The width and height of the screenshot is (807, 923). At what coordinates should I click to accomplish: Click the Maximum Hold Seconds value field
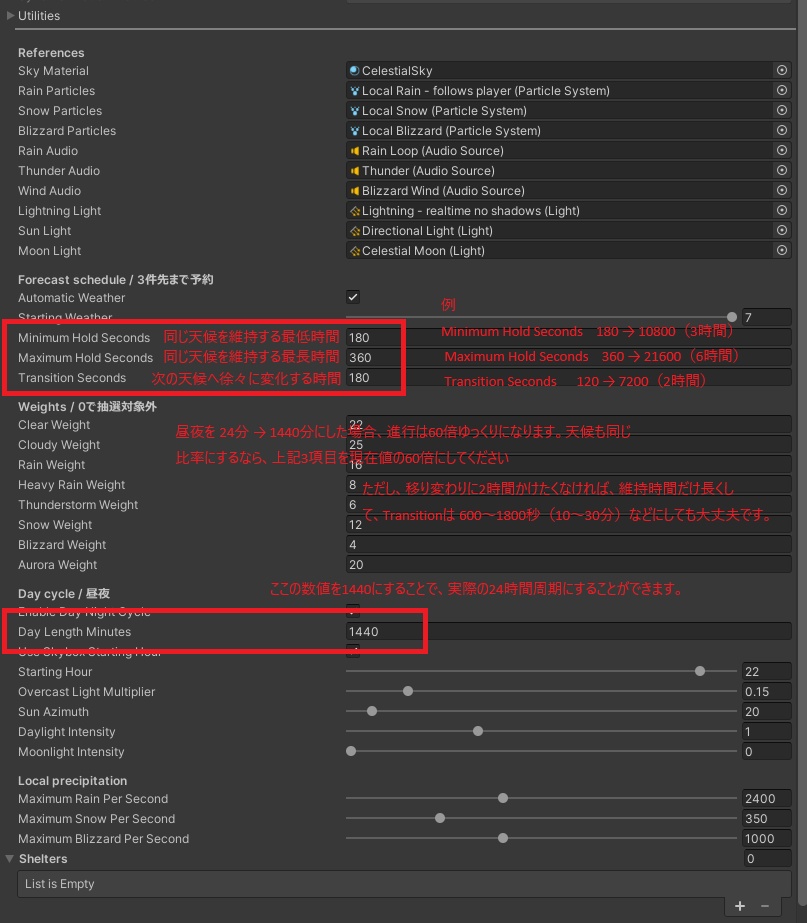pos(569,357)
